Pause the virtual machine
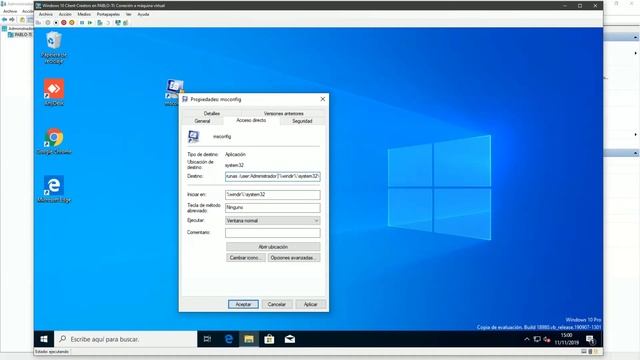Screen dimensions: 640x360 [x=82, y=23]
